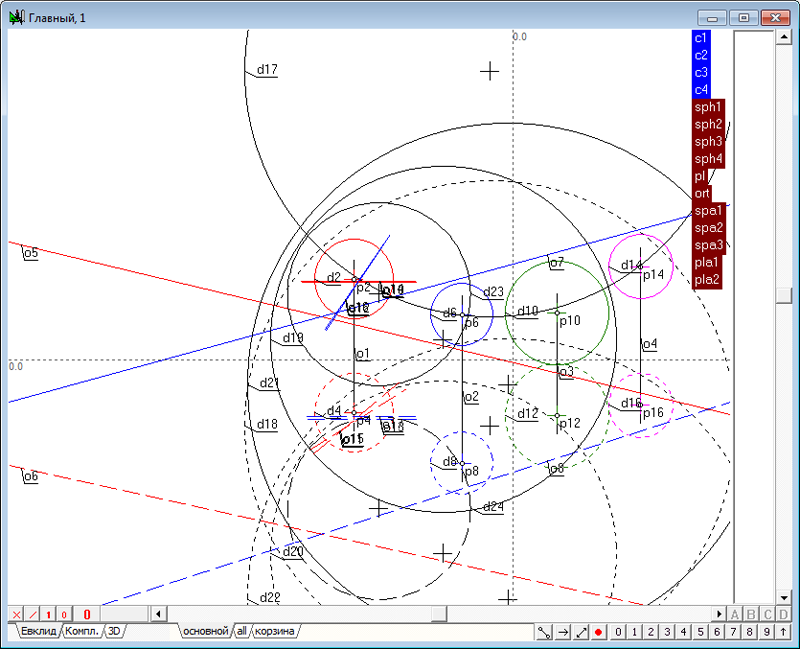800x649 pixels.
Task: Select the c1 item in the side list
Action: [701, 38]
